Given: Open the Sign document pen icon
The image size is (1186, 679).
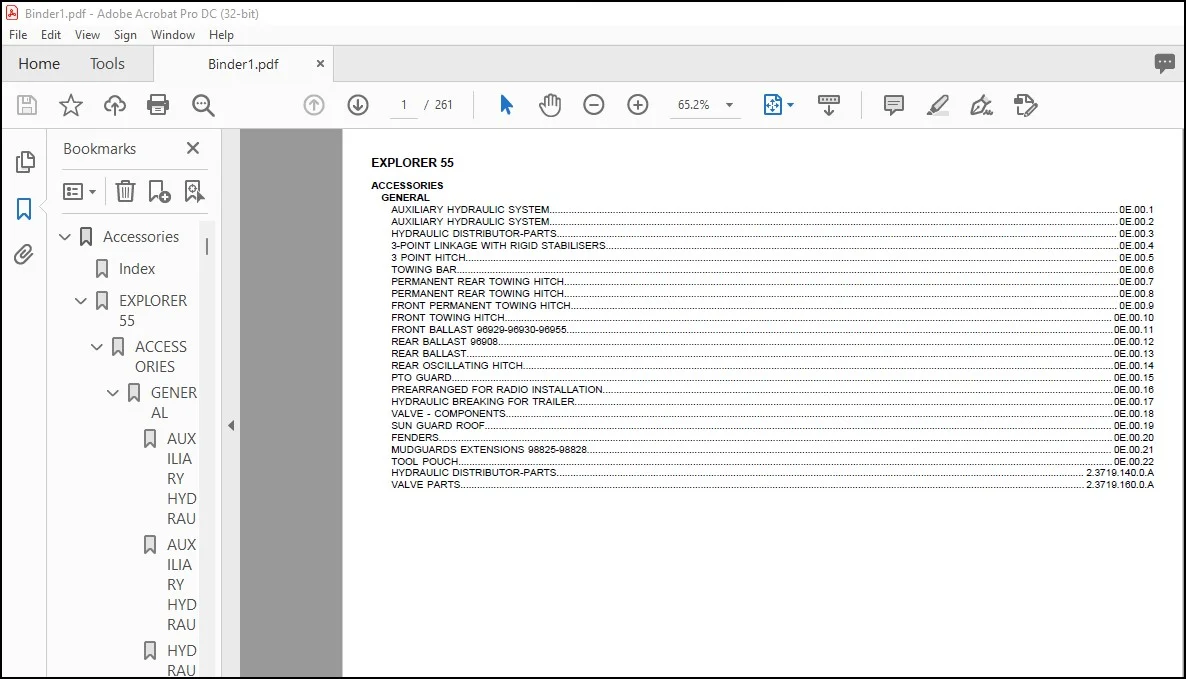Looking at the screenshot, I should click(982, 105).
